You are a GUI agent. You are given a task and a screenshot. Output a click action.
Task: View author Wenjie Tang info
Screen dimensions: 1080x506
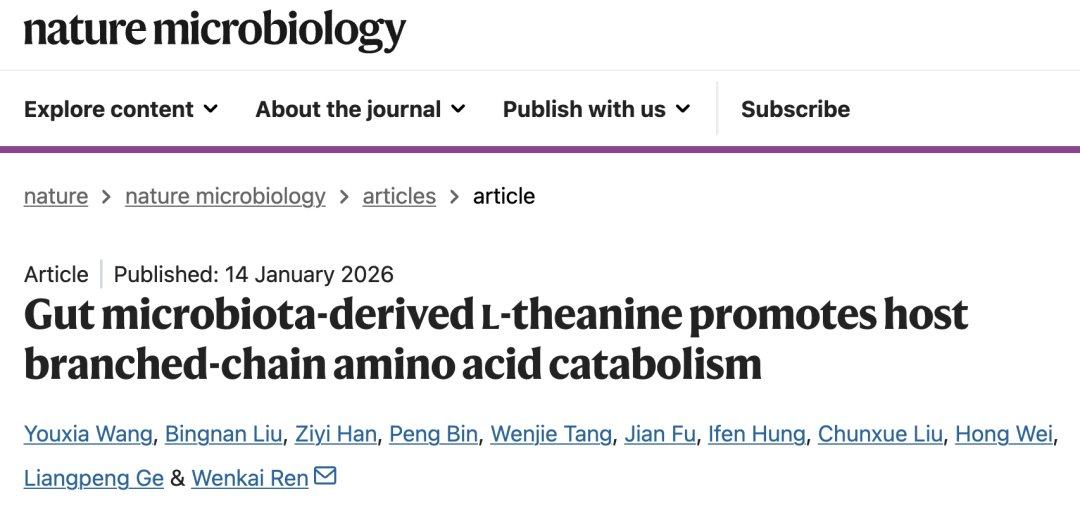(x=551, y=434)
